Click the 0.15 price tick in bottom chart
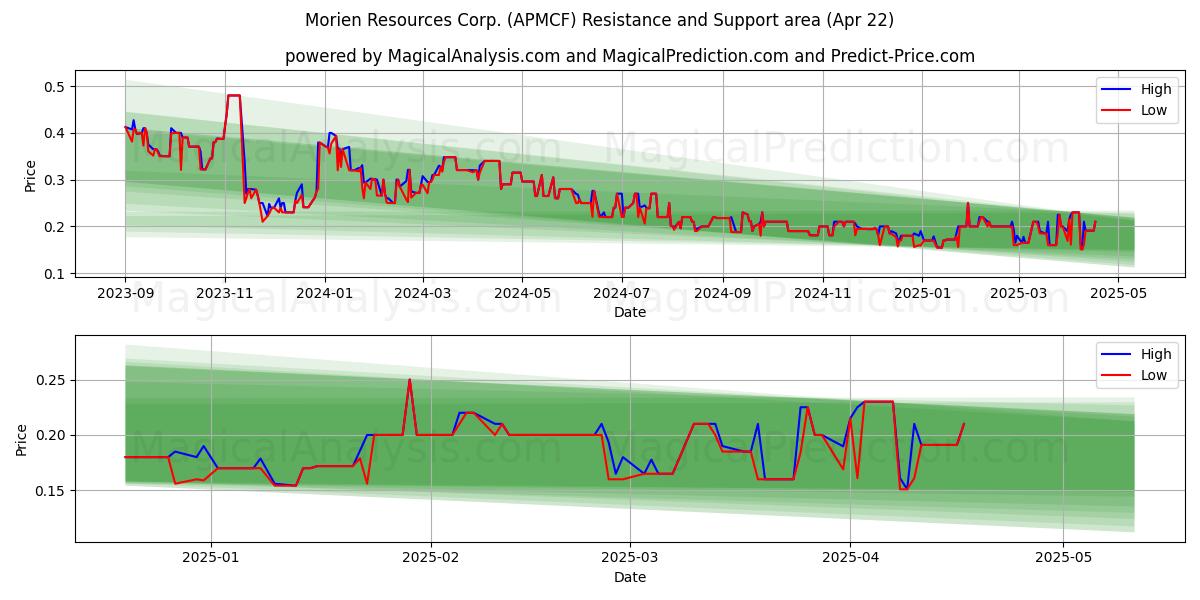The width and height of the screenshot is (1200, 600). click(51, 491)
